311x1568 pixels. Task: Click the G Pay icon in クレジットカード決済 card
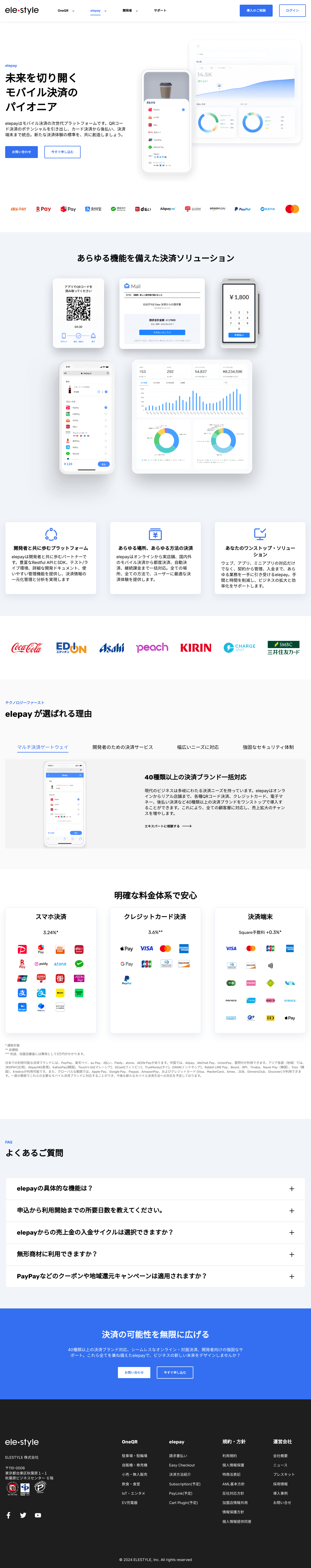coord(126,964)
